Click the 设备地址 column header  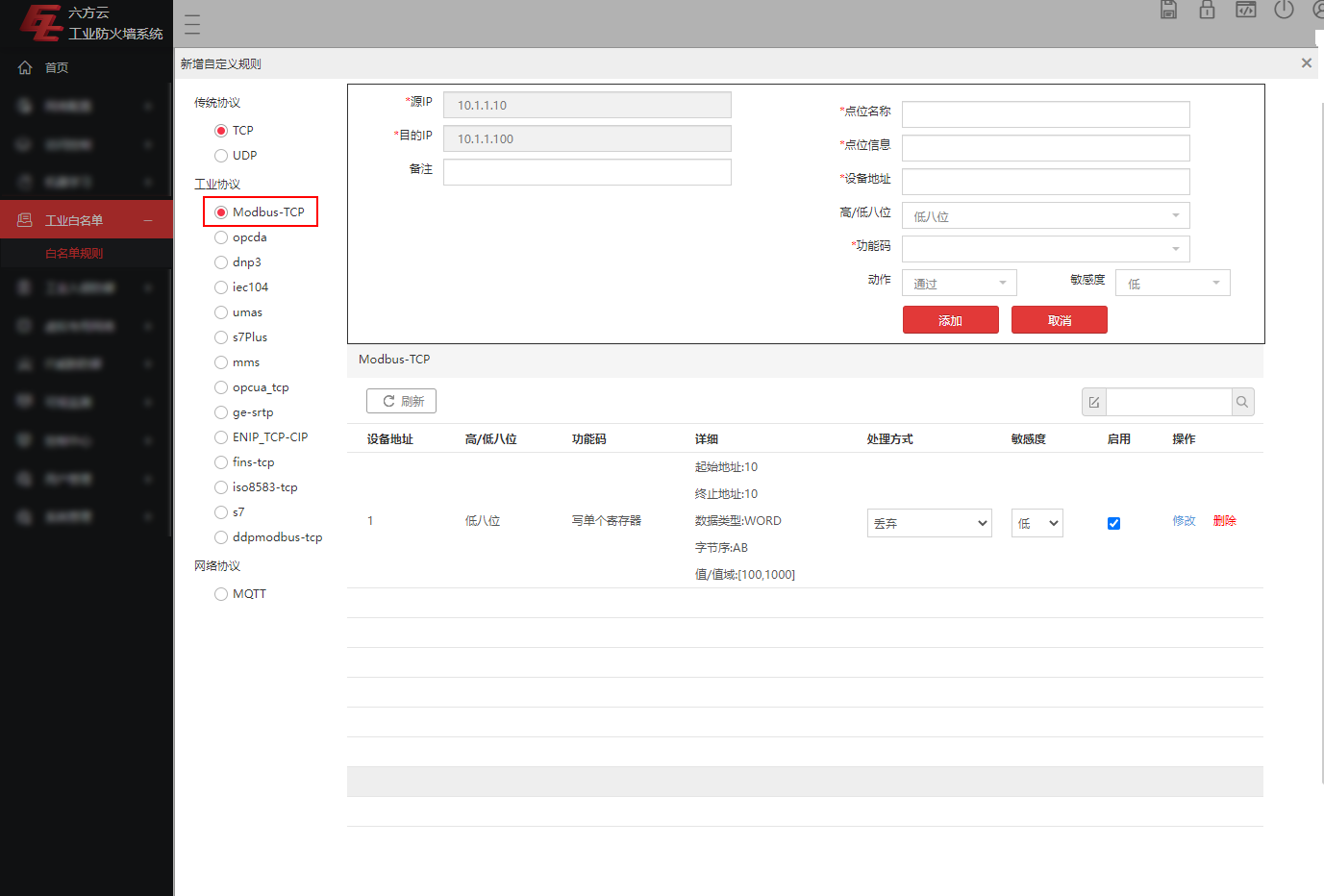pos(390,439)
